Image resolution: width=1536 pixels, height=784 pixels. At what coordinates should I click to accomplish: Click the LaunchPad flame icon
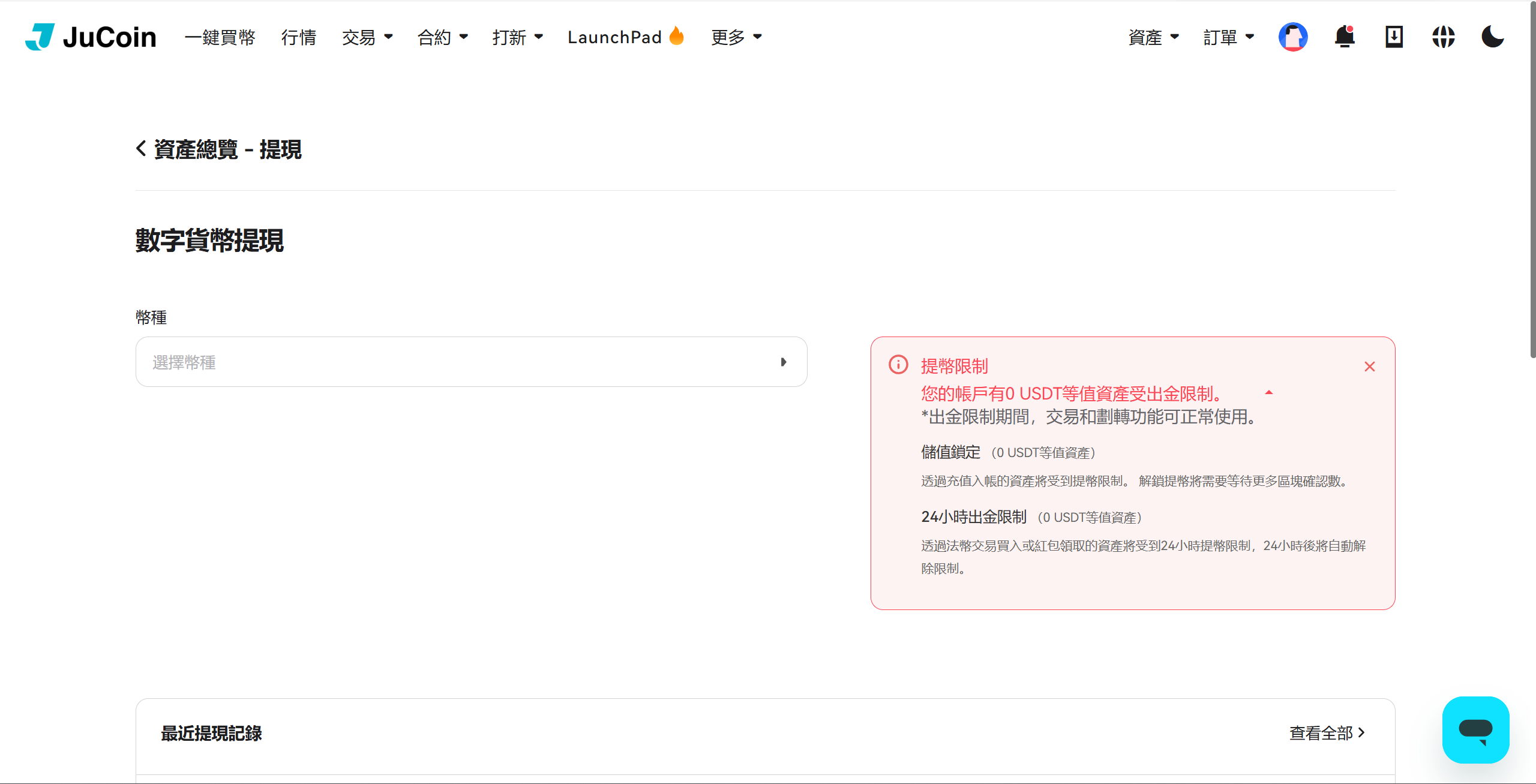click(x=677, y=36)
